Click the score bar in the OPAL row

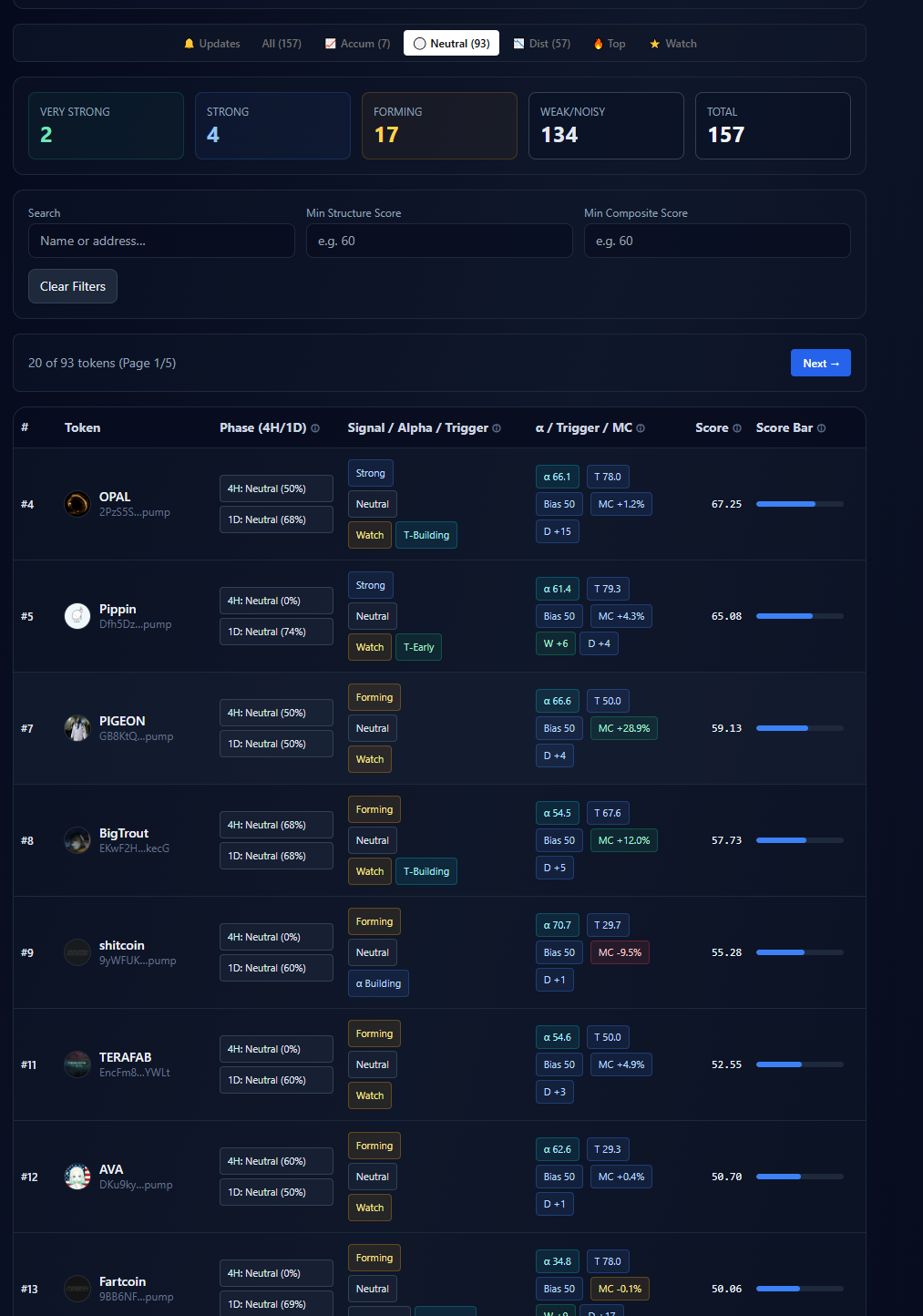point(800,504)
